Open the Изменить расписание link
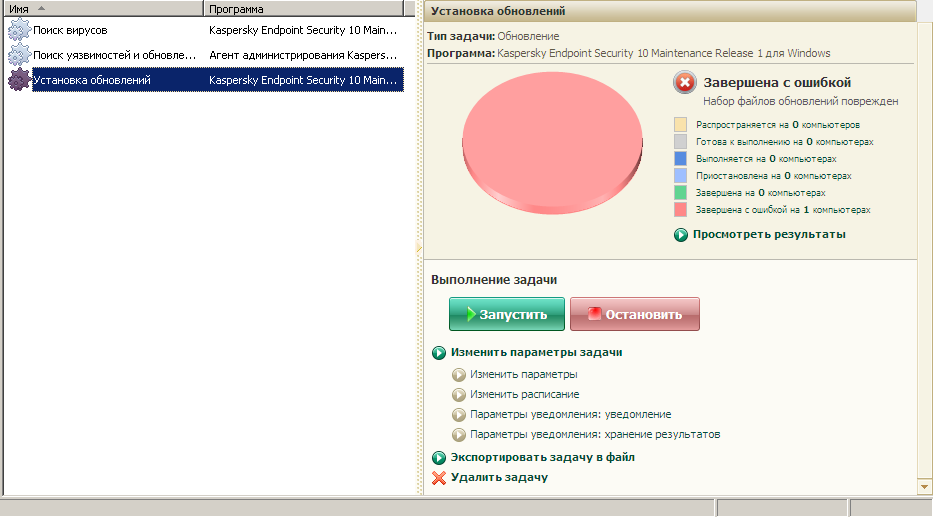 pos(524,394)
